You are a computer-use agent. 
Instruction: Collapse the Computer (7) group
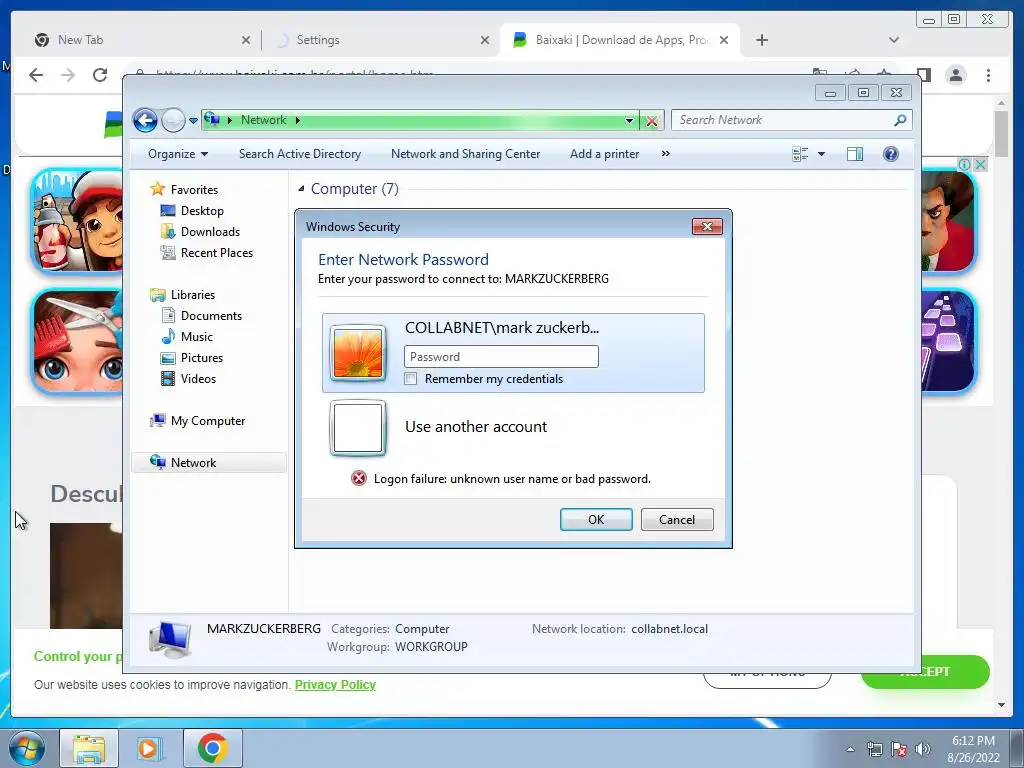point(301,189)
